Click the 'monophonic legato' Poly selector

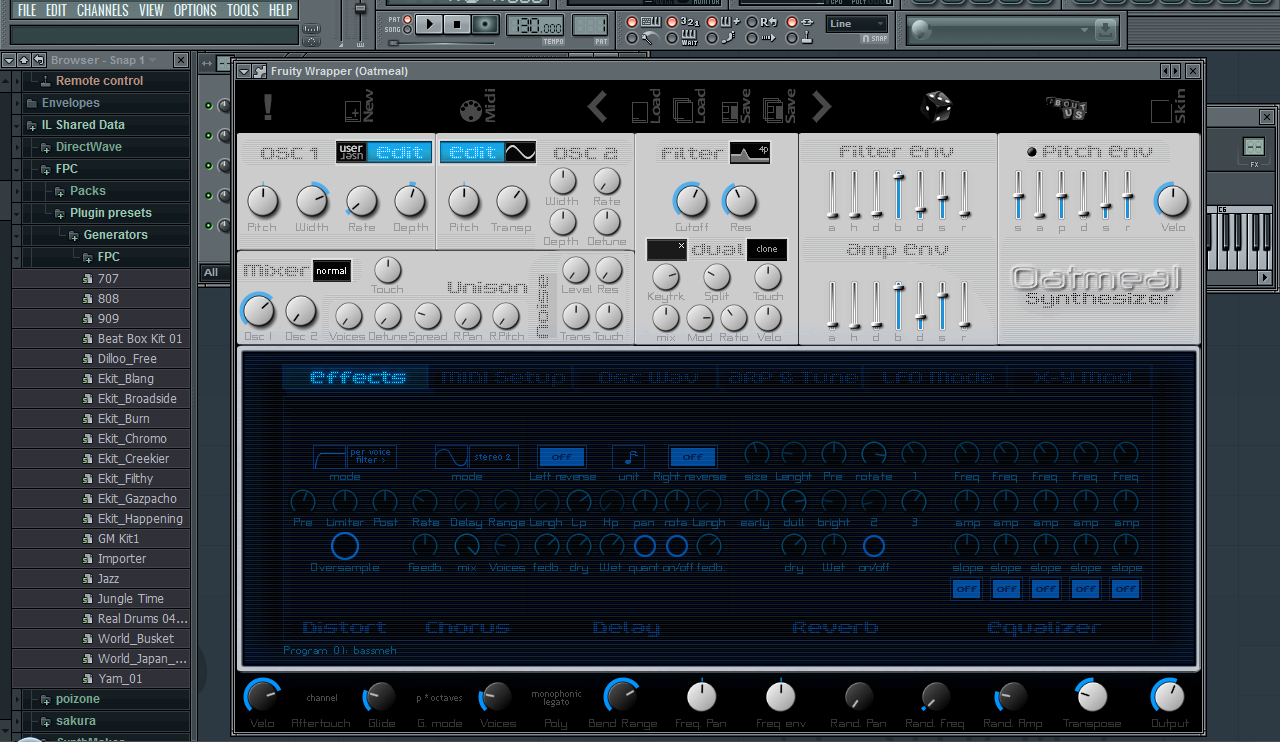[557, 697]
